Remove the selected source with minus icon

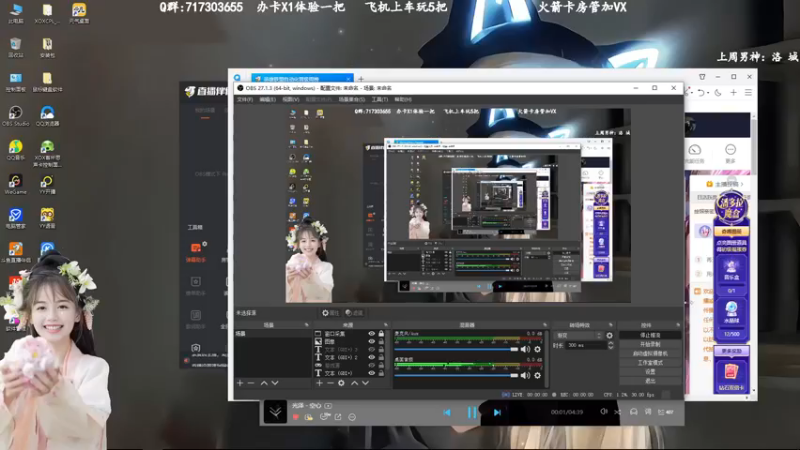(330, 383)
